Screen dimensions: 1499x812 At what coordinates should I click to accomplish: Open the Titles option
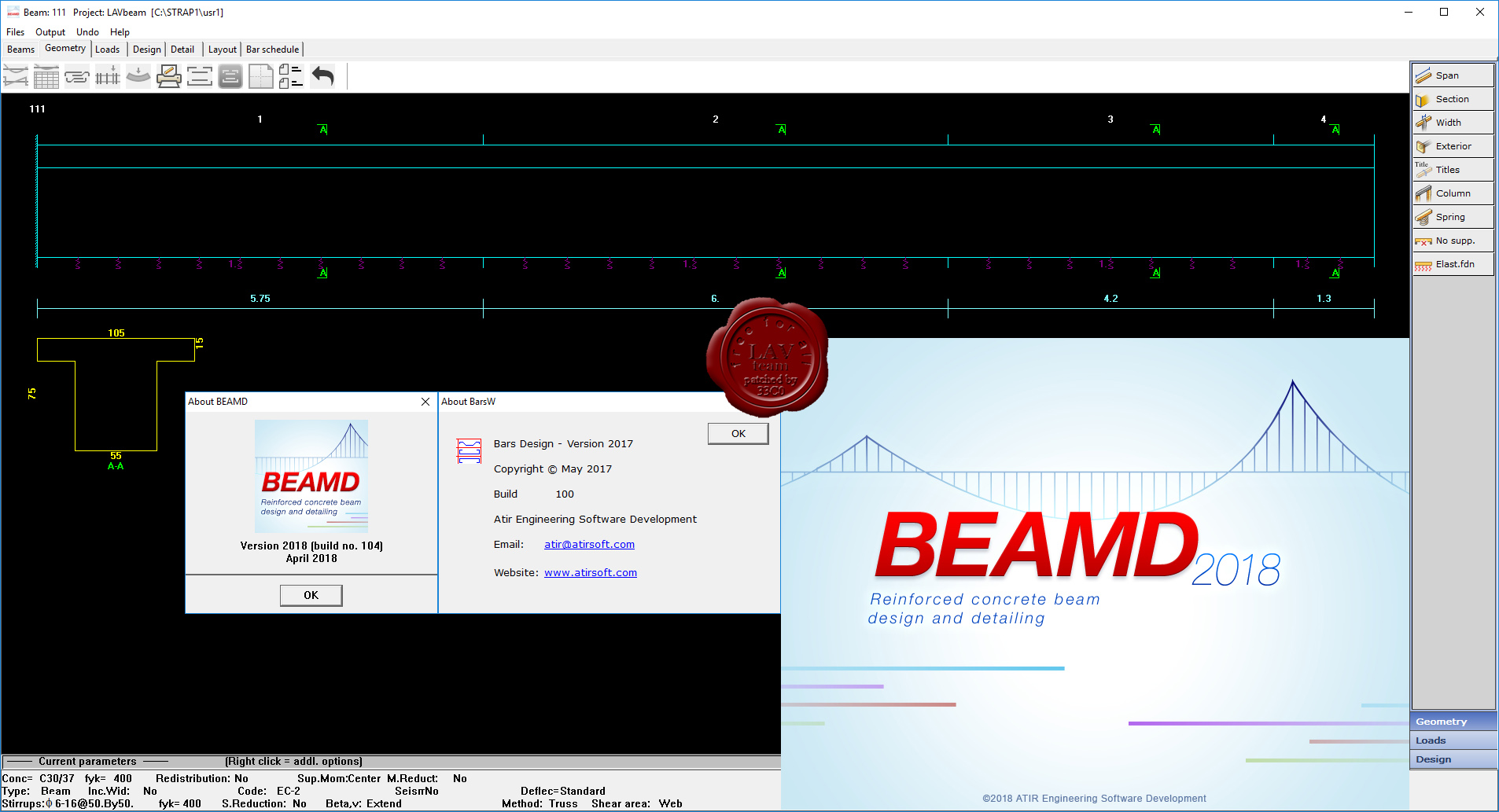1453,170
